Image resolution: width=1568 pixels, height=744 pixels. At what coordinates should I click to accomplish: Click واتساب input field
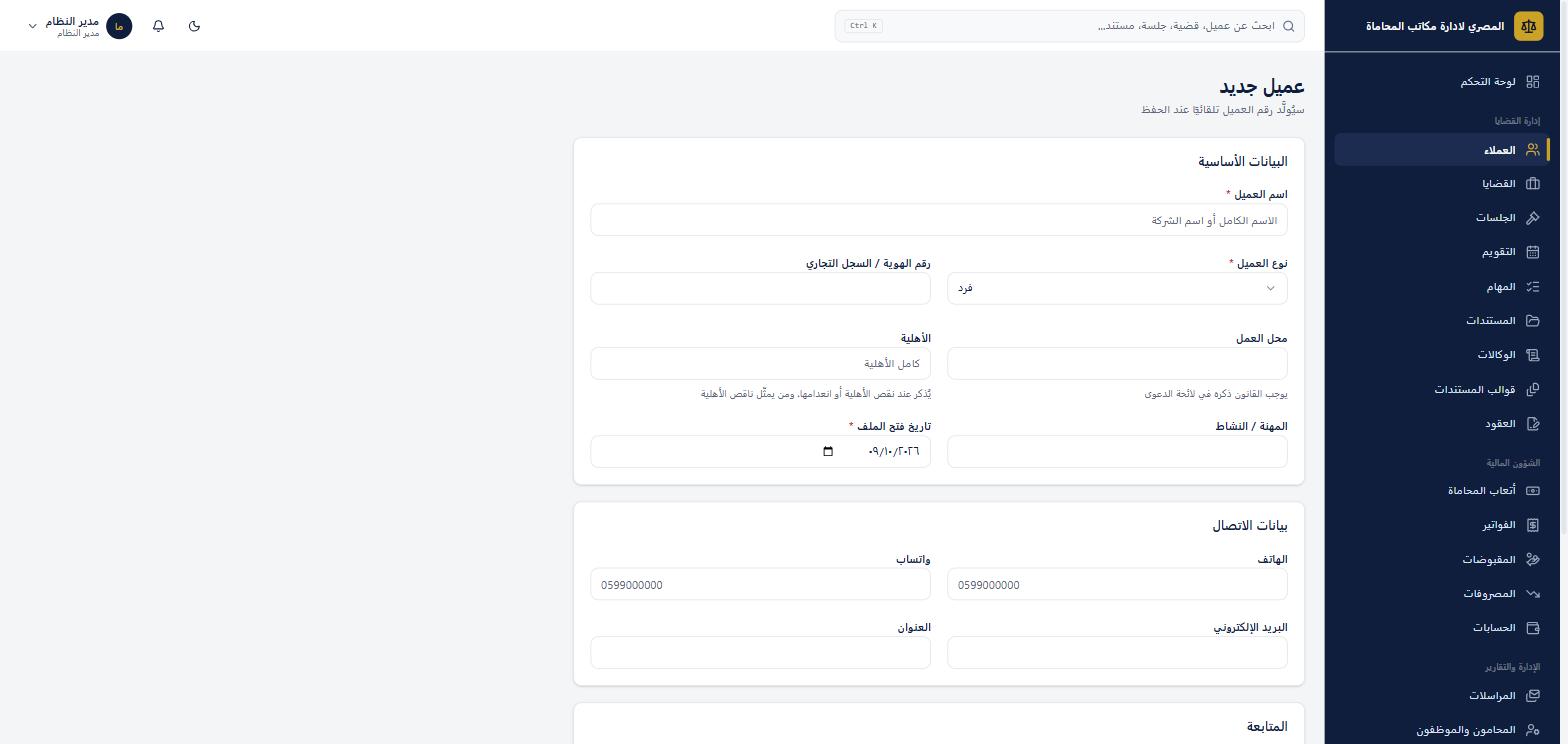coord(760,585)
